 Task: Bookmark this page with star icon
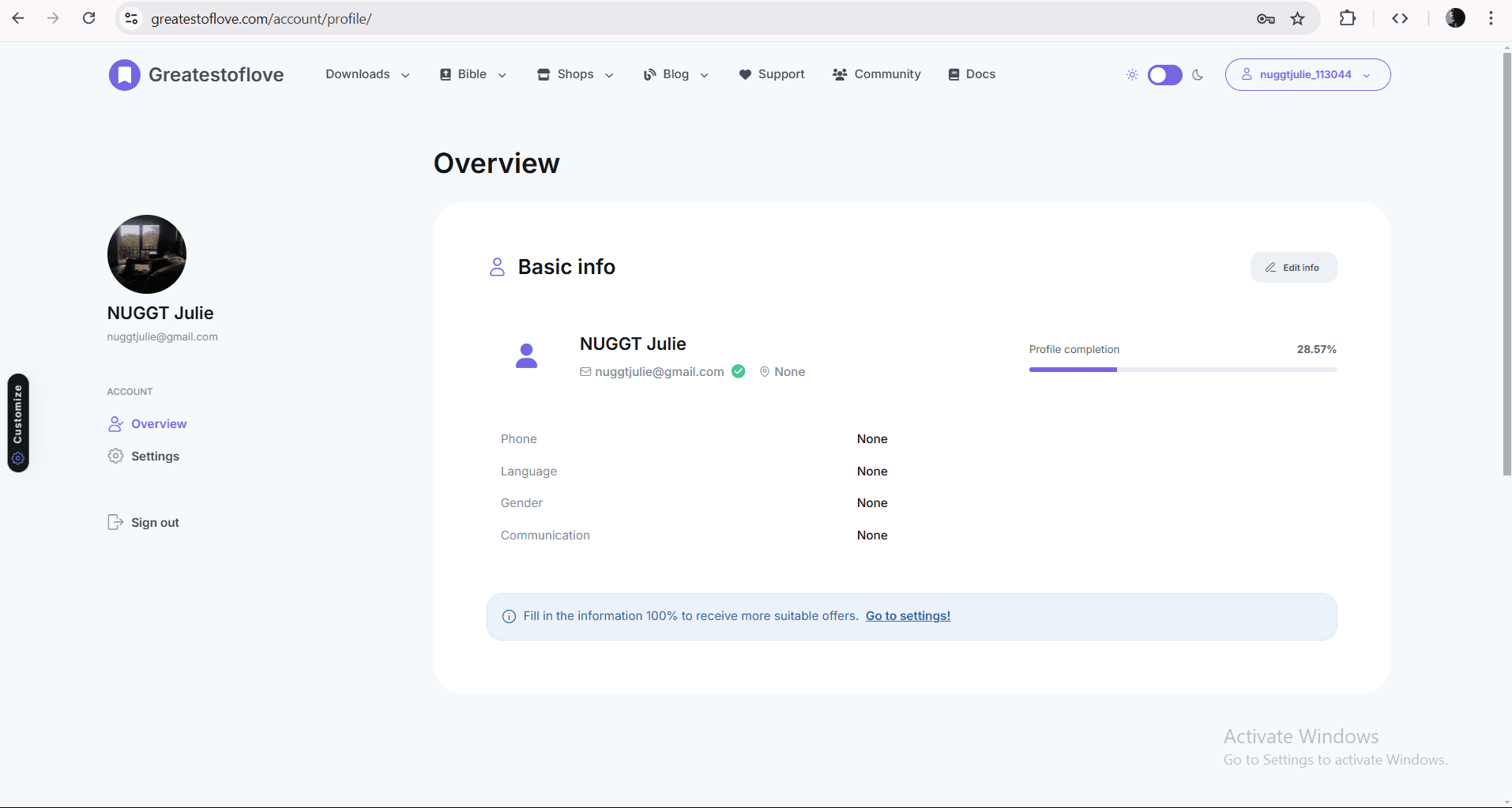coord(1298,19)
